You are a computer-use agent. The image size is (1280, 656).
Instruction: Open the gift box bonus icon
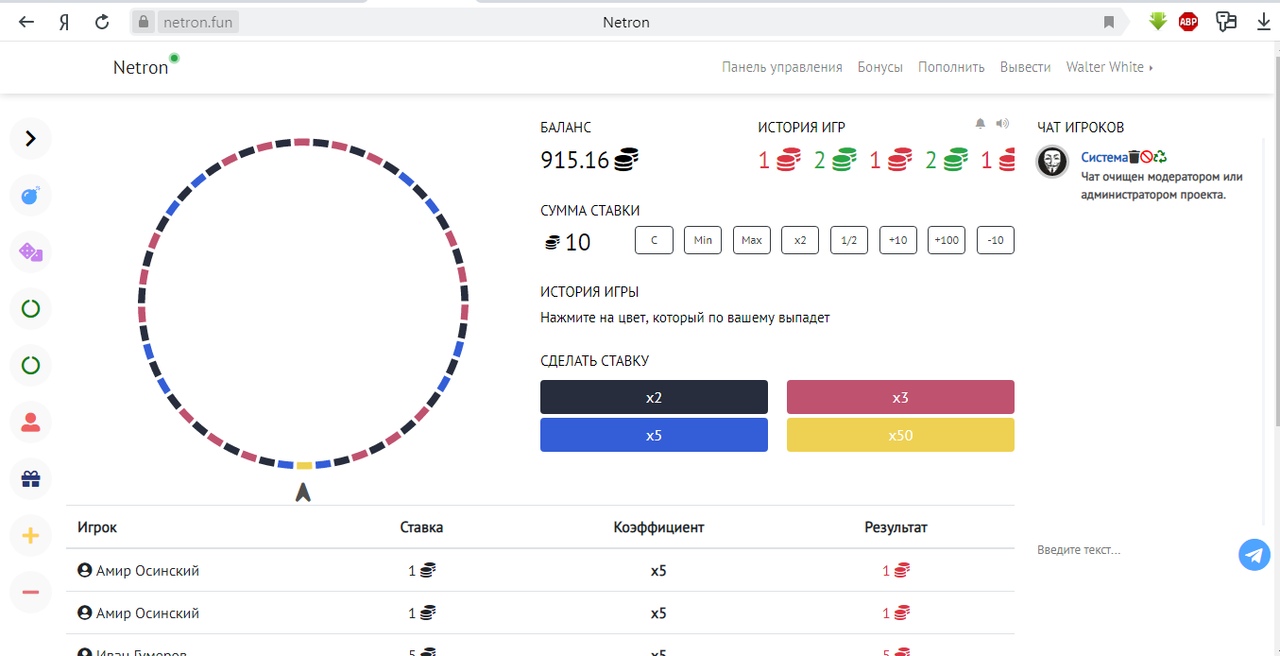click(x=30, y=479)
